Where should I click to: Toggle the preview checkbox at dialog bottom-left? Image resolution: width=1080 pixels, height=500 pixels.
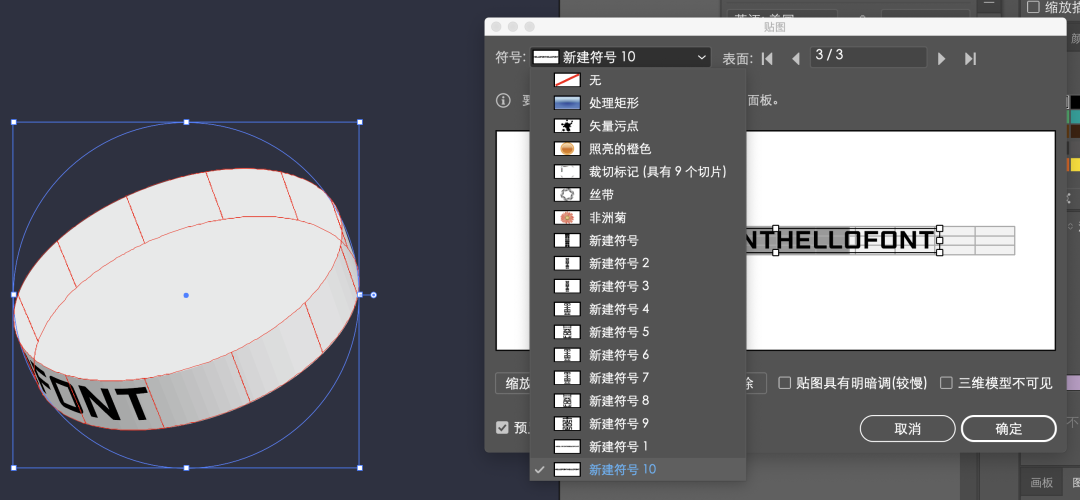coord(502,427)
